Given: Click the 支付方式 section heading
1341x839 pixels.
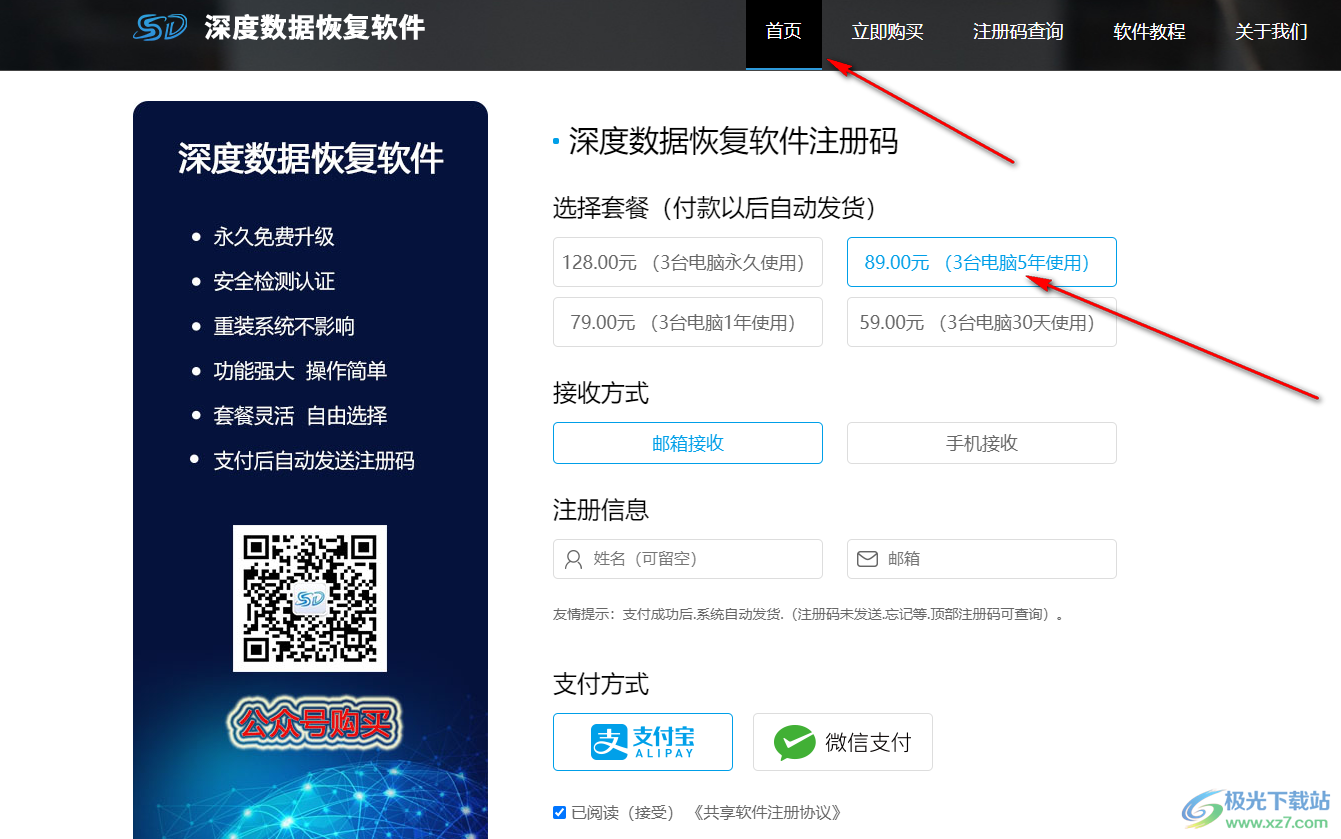Looking at the screenshot, I should (x=601, y=684).
